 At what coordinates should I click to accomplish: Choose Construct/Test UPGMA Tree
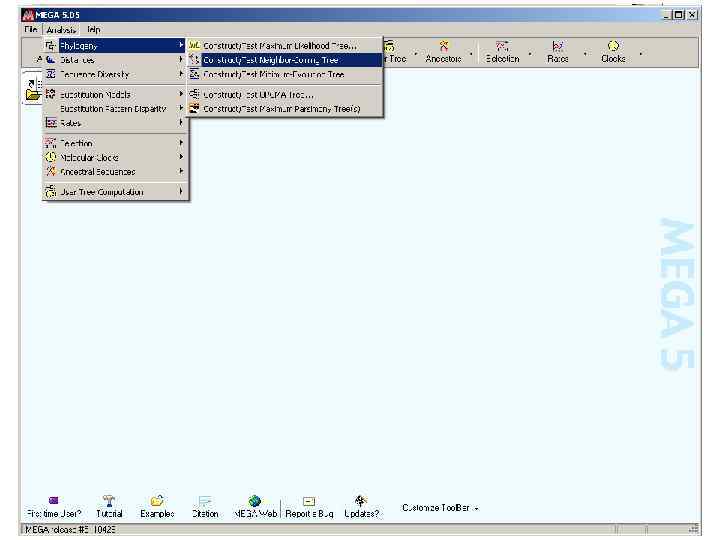point(285,95)
